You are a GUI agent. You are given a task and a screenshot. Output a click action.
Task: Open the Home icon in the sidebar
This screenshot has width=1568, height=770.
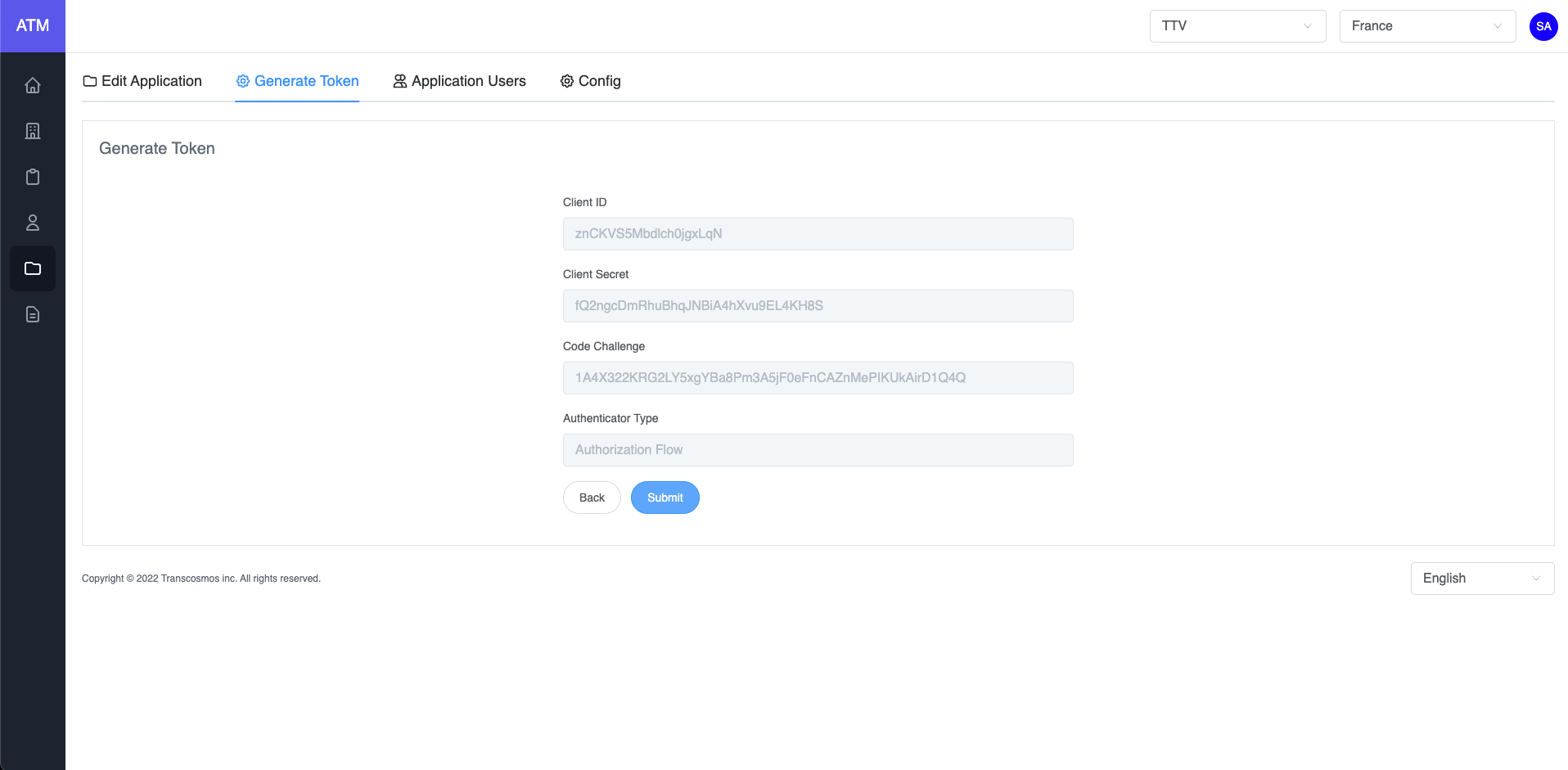(x=33, y=85)
